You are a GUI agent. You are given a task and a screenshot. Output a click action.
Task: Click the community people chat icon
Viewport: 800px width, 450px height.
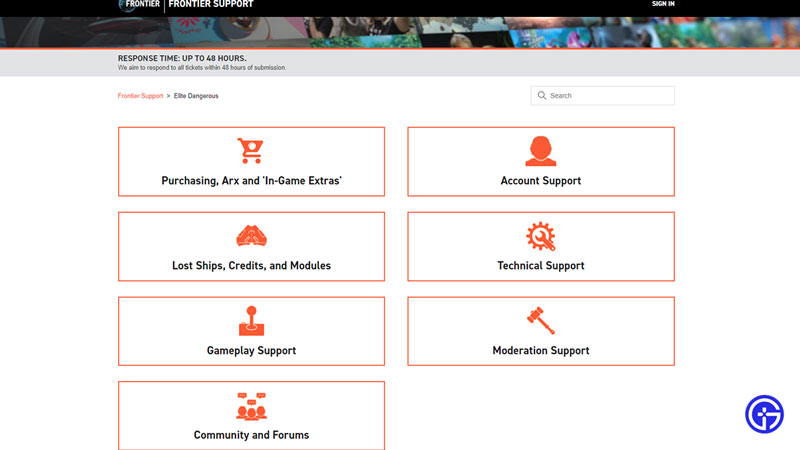pyautogui.click(x=250, y=406)
